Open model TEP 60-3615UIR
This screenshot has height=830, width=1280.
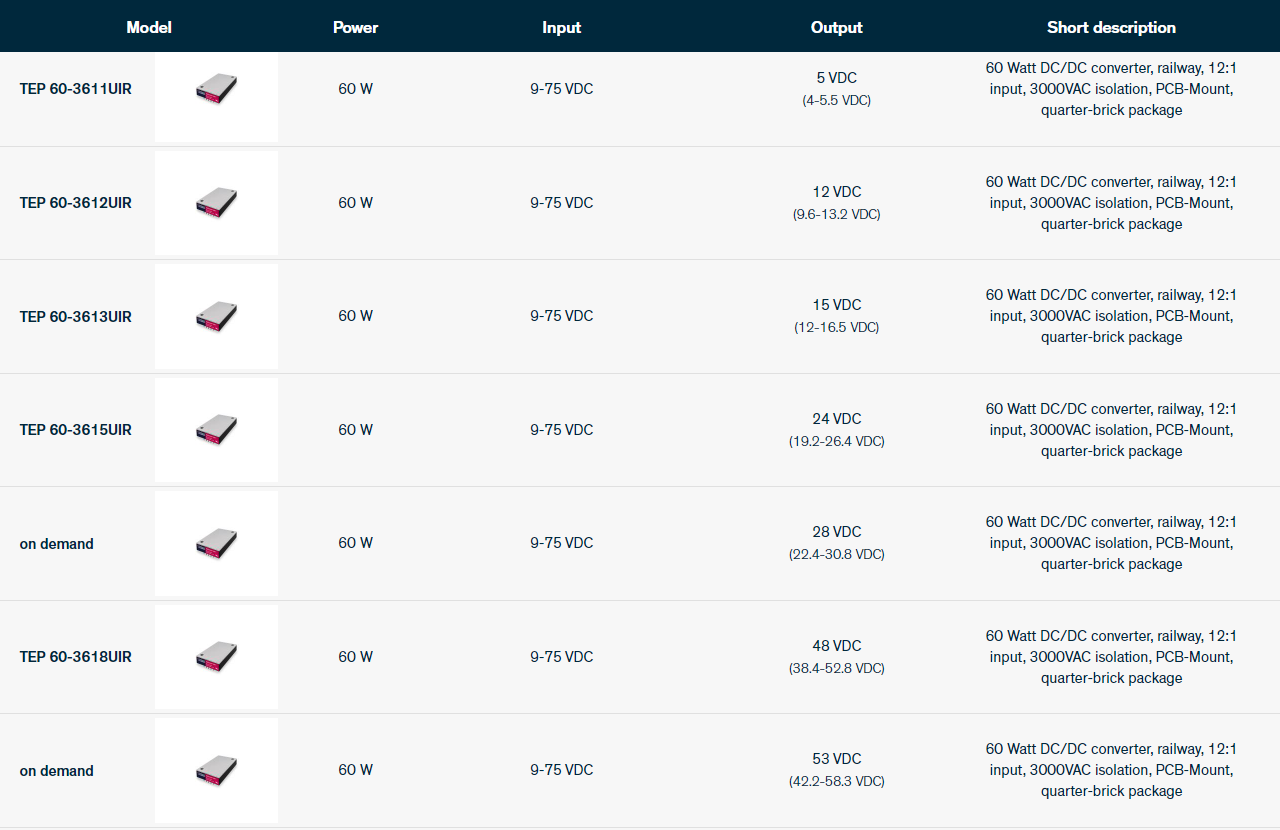(75, 430)
